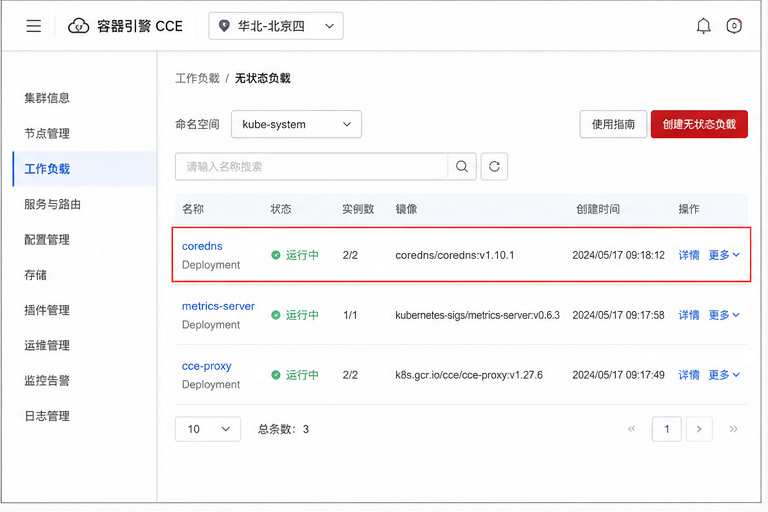Click the 实例数 column header
Screen dimensions: 768x512
click(x=358, y=209)
